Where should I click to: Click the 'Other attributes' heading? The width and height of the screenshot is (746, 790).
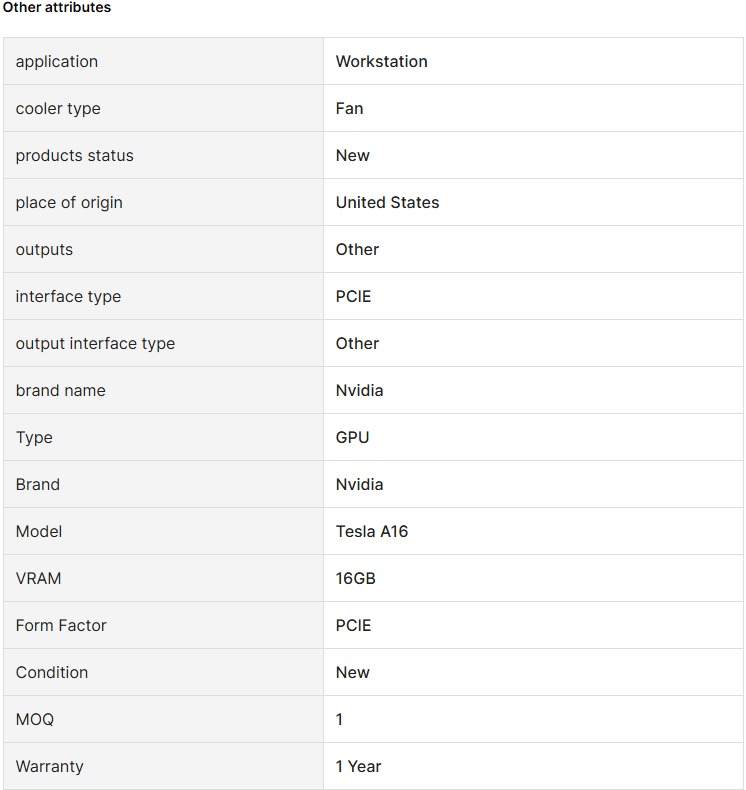coord(56,8)
